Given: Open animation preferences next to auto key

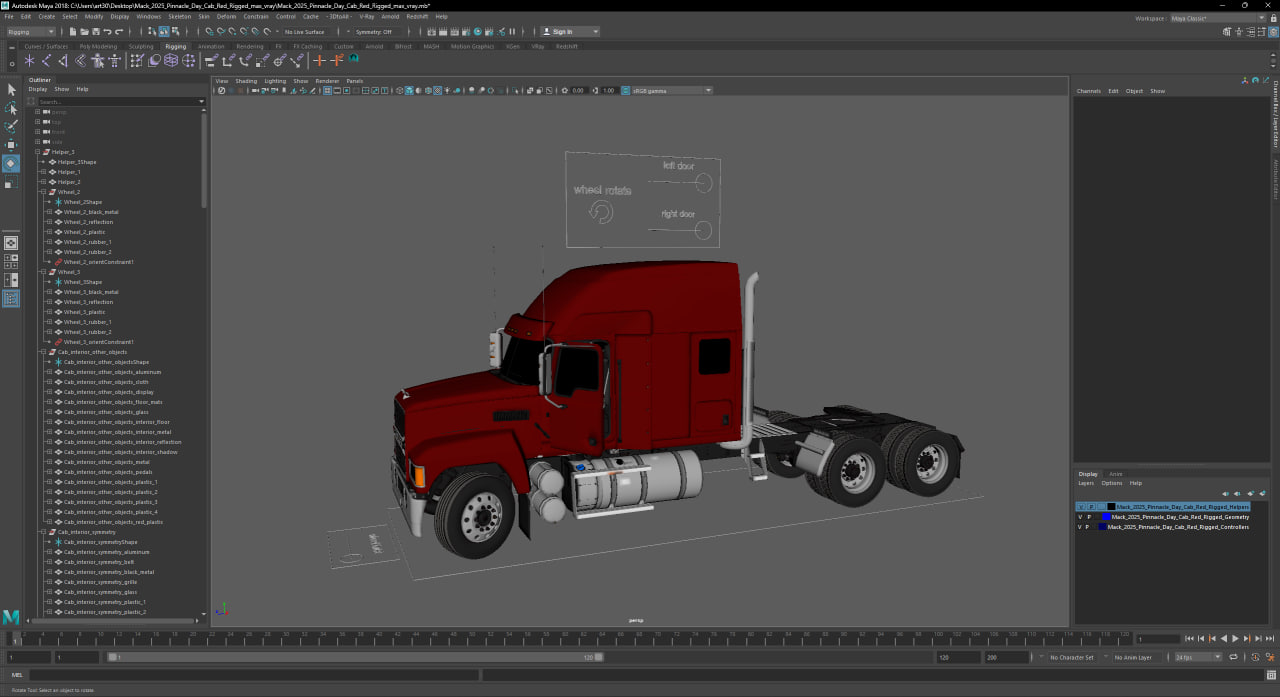Looking at the screenshot, I should (1269, 657).
